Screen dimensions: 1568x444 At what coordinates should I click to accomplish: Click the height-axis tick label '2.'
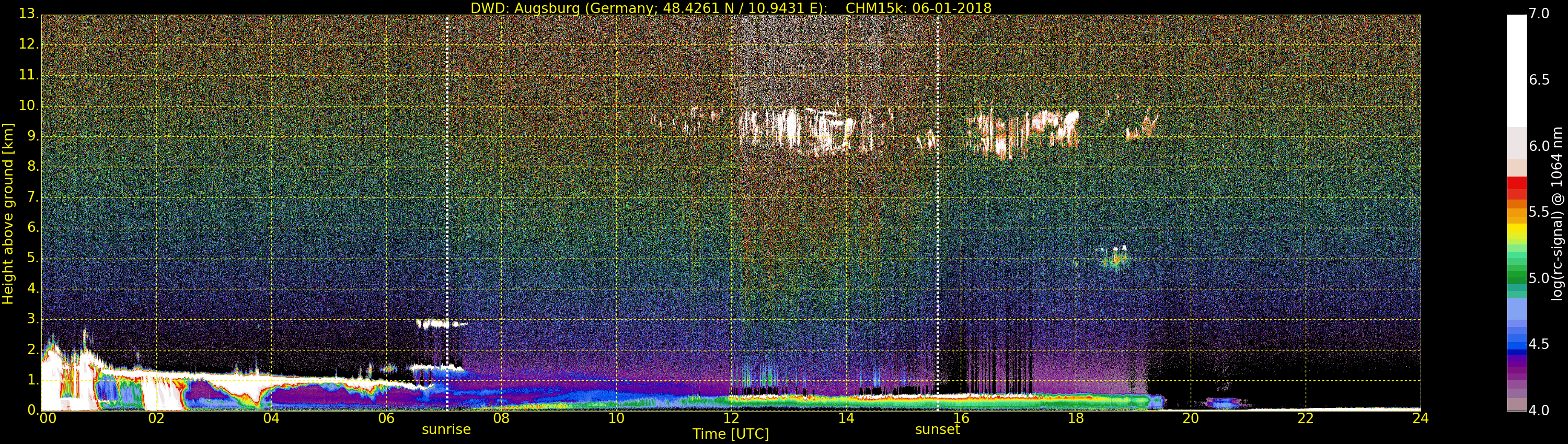[x=33, y=349]
